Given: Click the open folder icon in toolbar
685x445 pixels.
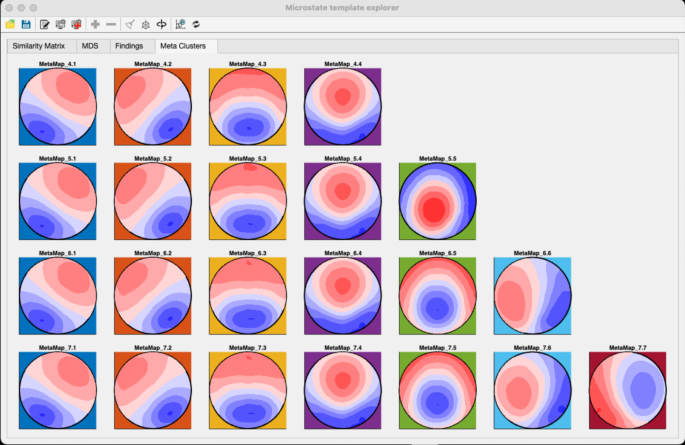Looking at the screenshot, I should pyautogui.click(x=11, y=23).
